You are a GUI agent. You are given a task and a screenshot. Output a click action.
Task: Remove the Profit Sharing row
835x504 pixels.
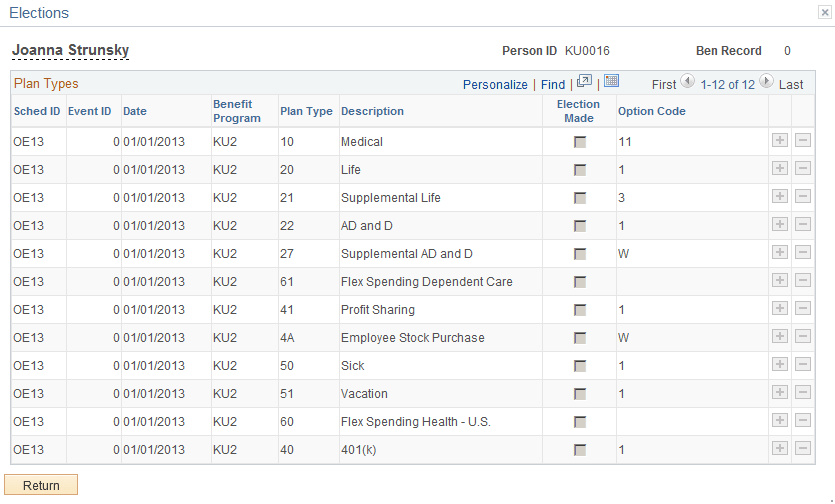tap(803, 308)
